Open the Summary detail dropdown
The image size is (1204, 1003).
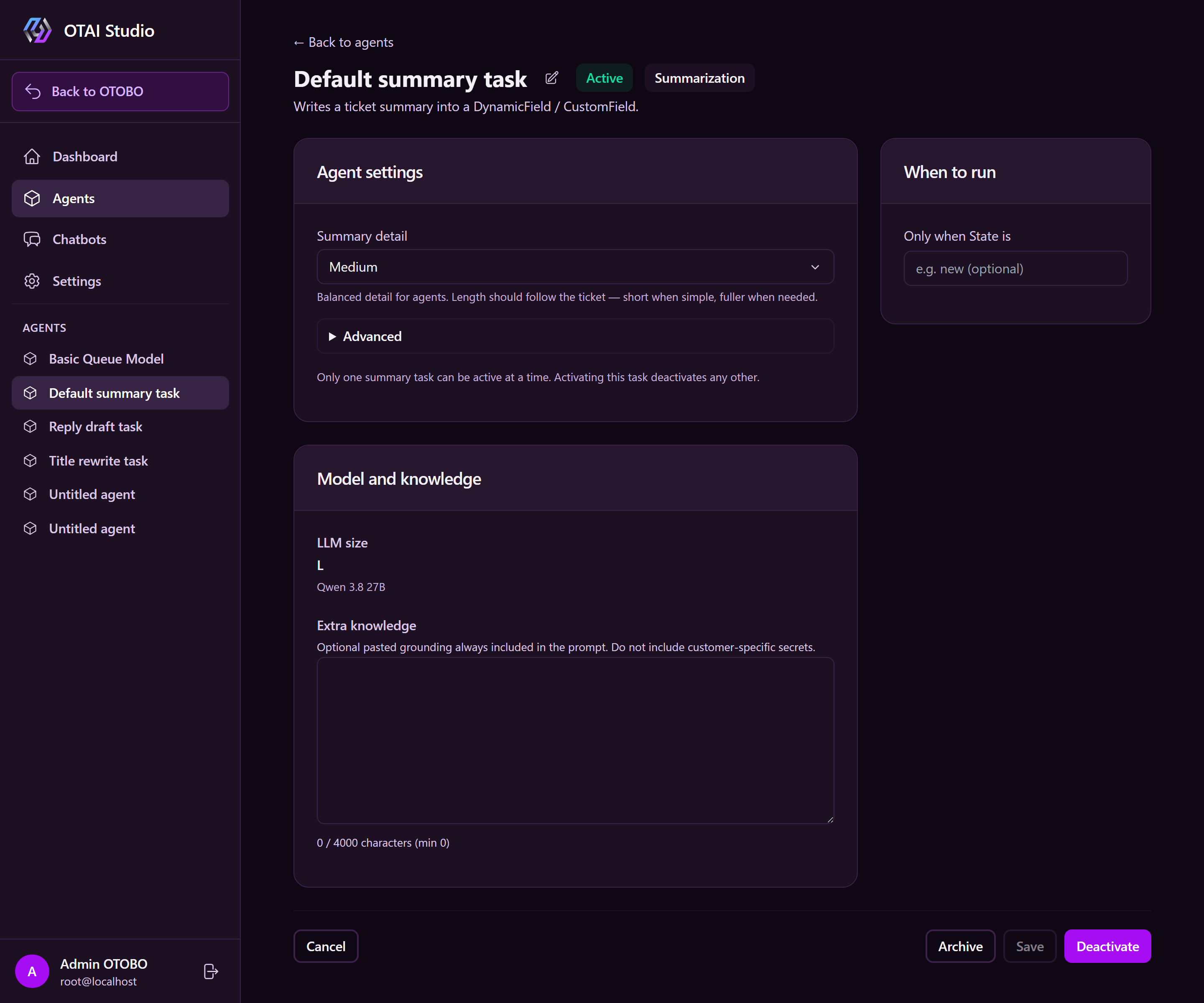coord(575,267)
